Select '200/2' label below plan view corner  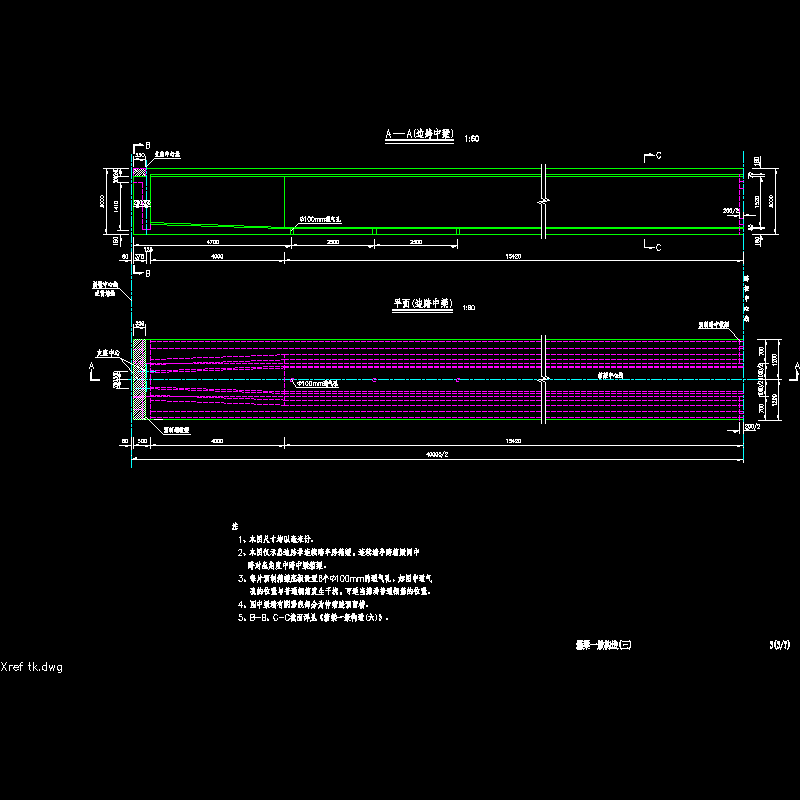tap(752, 427)
